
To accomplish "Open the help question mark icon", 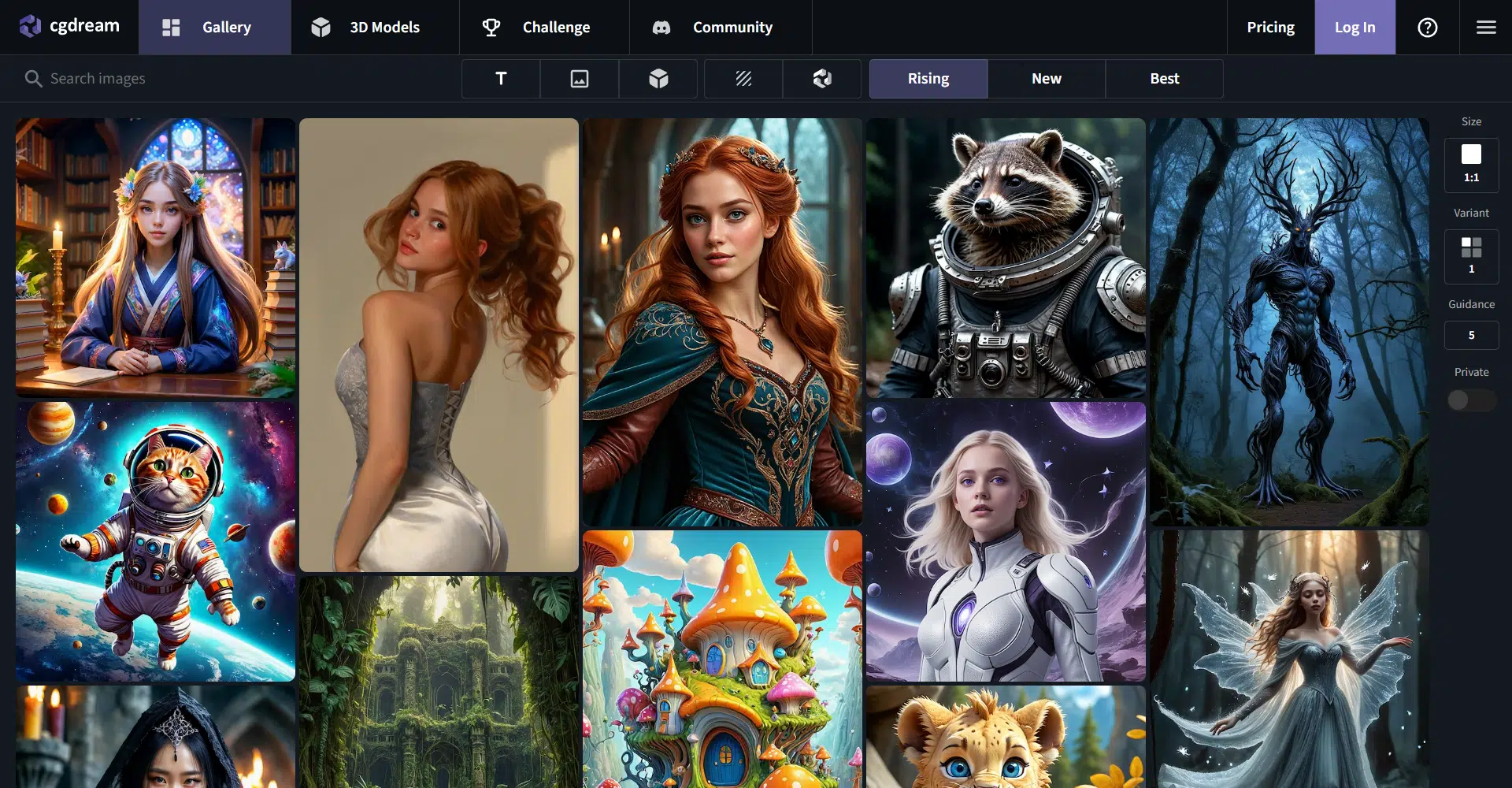I will pos(1427,28).
